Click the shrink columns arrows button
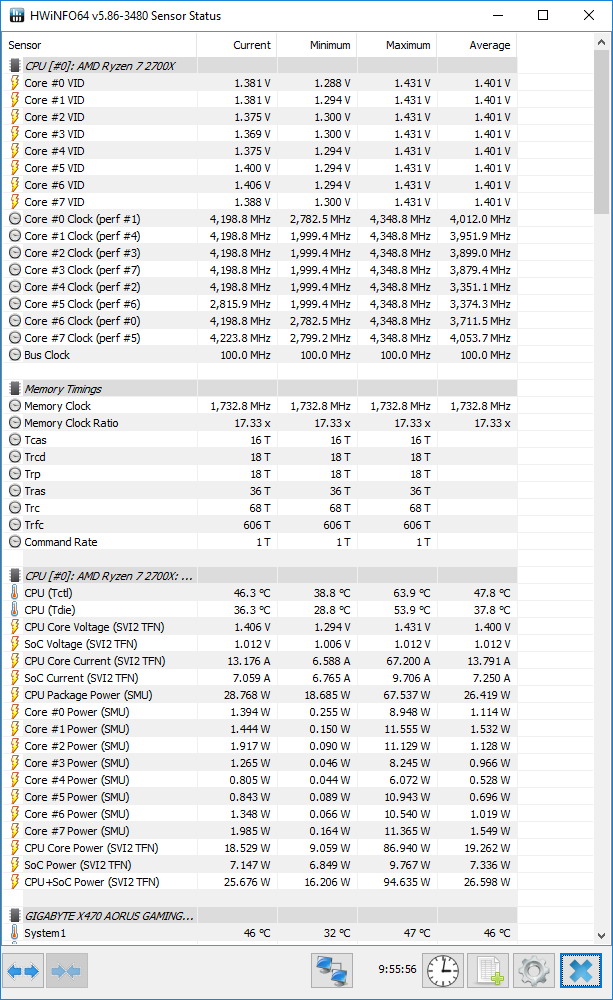This screenshot has height=1000, width=613. click(67, 970)
